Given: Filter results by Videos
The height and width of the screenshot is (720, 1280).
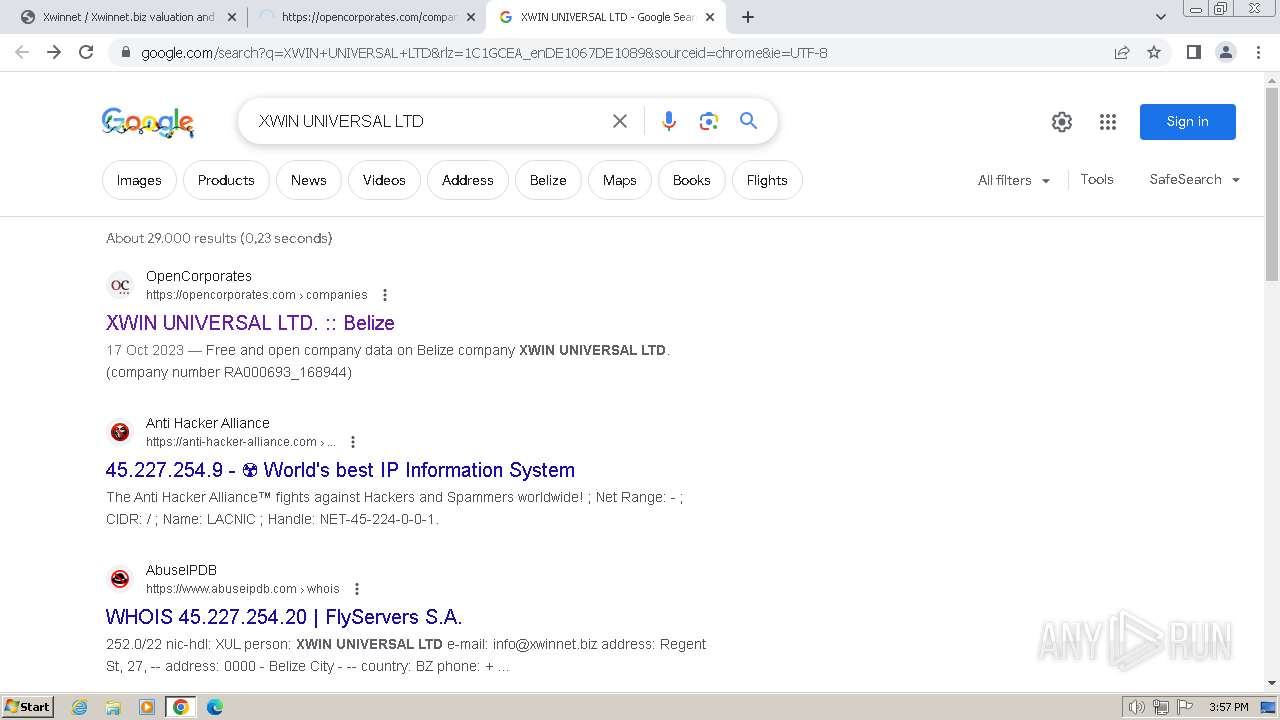Looking at the screenshot, I should click(x=384, y=180).
